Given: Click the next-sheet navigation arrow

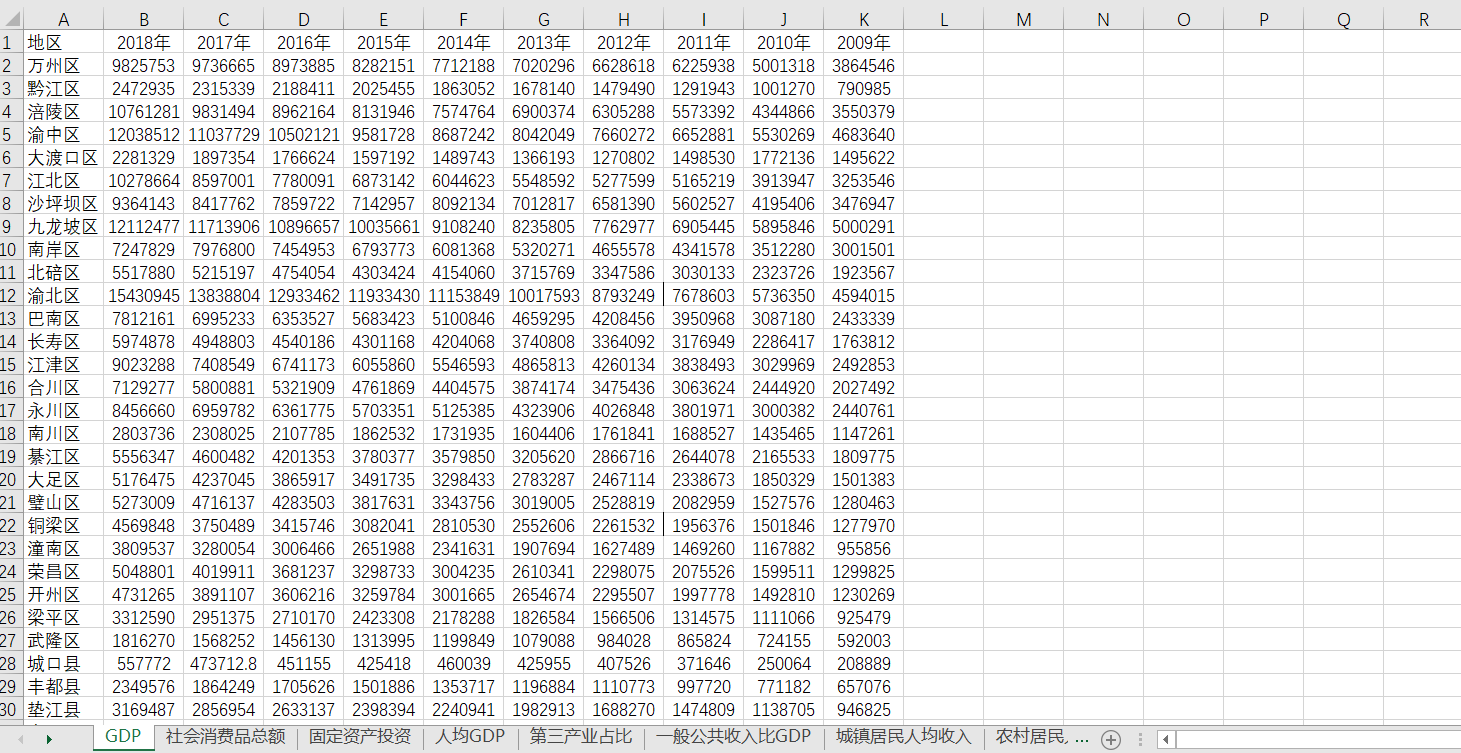Looking at the screenshot, I should pos(48,739).
